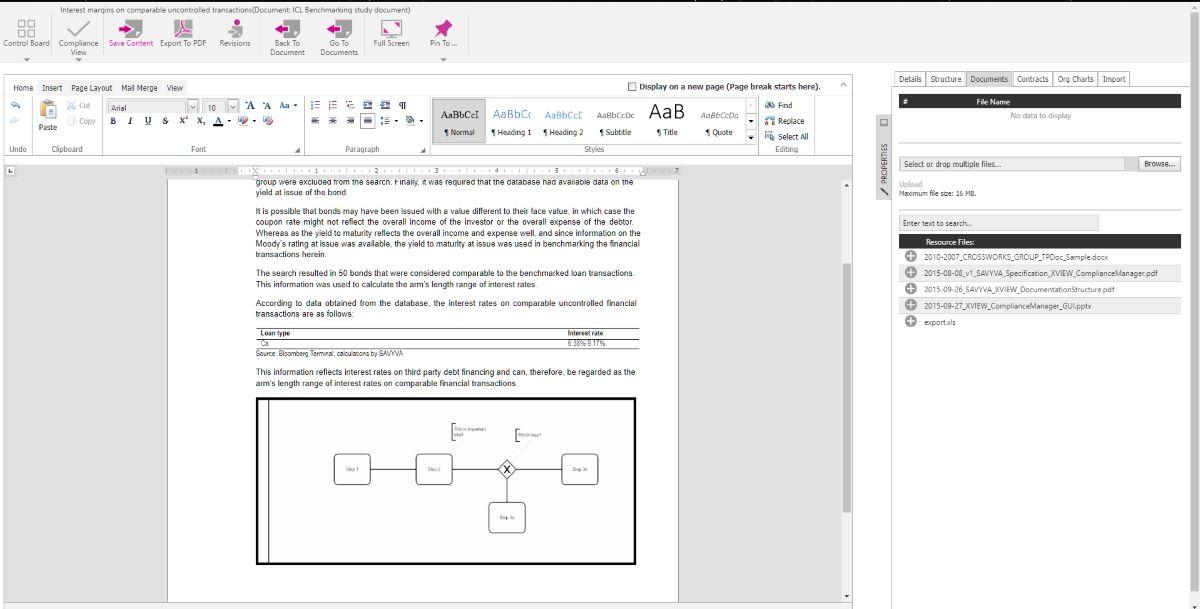Click the Undo arrow

[16, 105]
